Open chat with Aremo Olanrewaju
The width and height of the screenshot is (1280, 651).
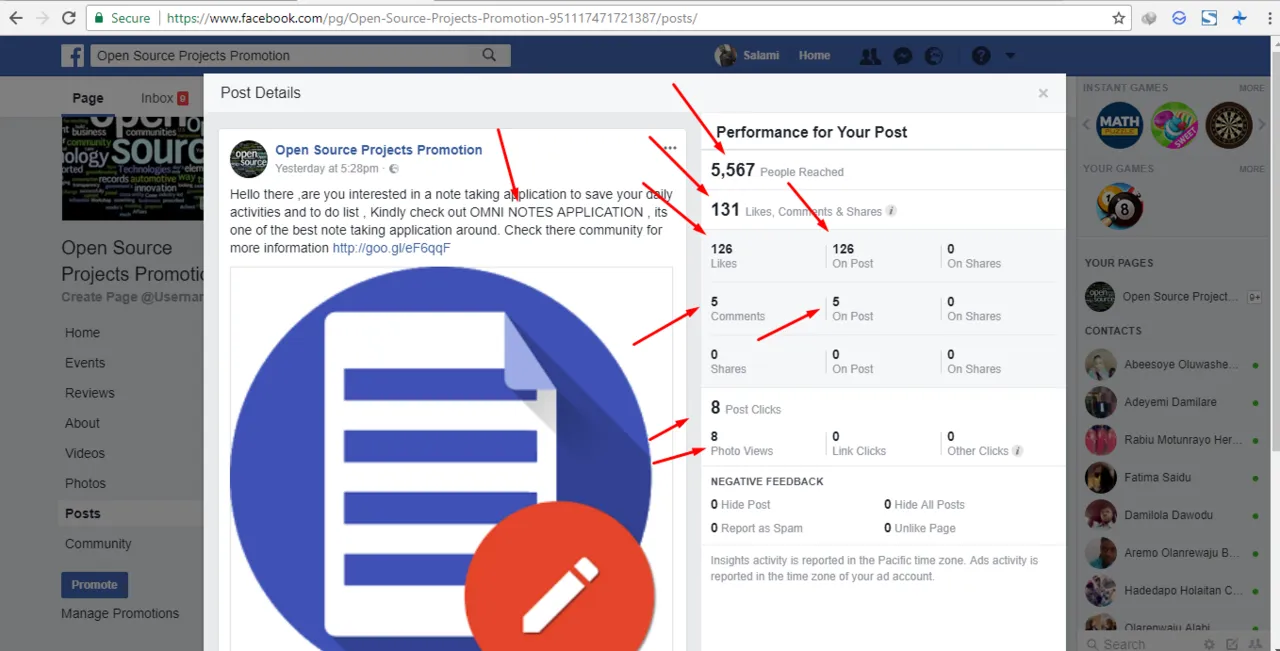coord(1172,553)
